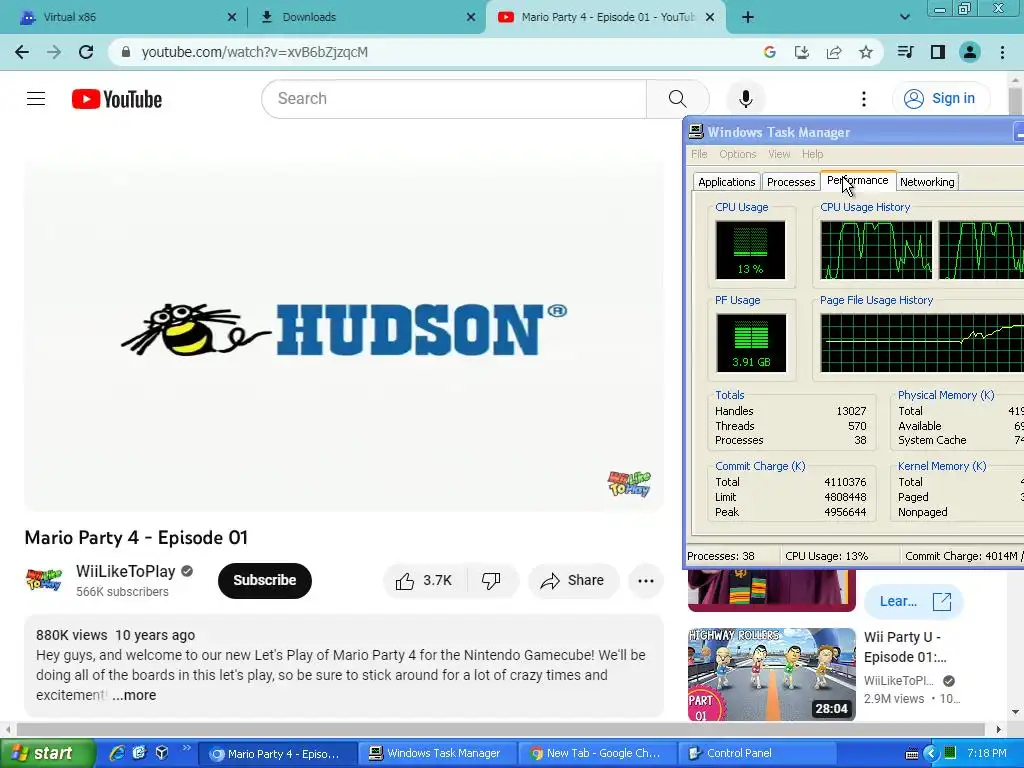The width and height of the screenshot is (1024, 768).
Task: Switch to Mario Party 4 taskbar button
Action: (x=277, y=754)
